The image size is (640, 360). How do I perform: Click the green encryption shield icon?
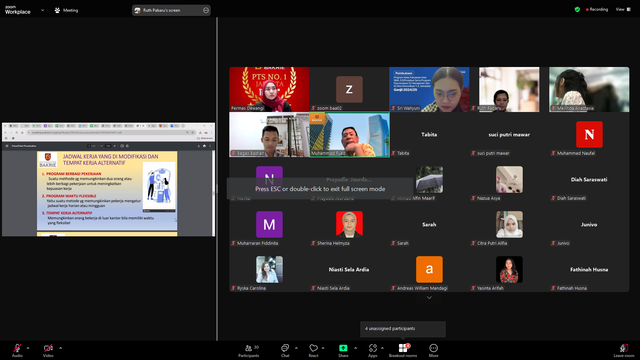(x=577, y=9)
